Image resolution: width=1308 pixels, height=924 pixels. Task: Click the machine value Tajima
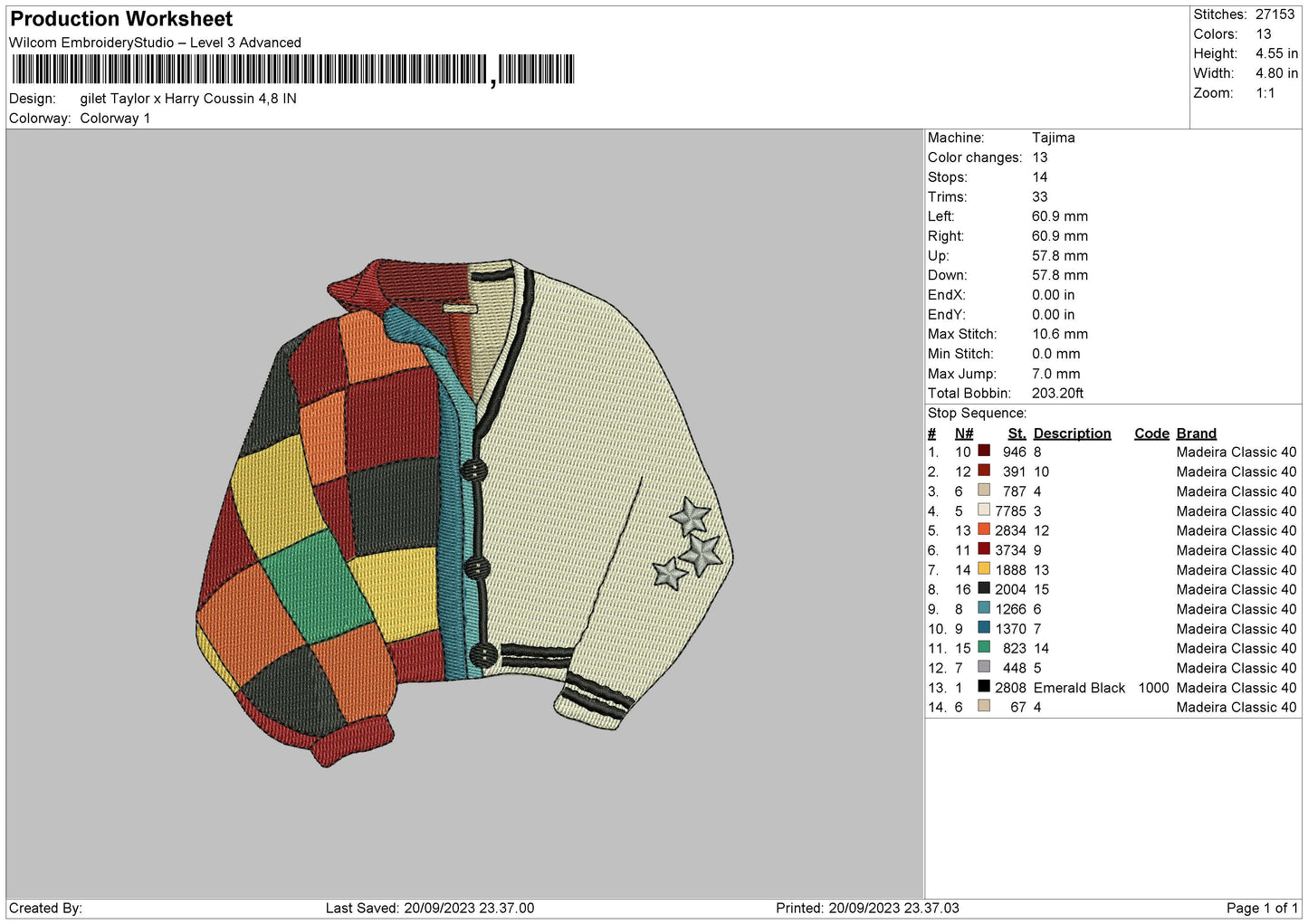(1054, 138)
